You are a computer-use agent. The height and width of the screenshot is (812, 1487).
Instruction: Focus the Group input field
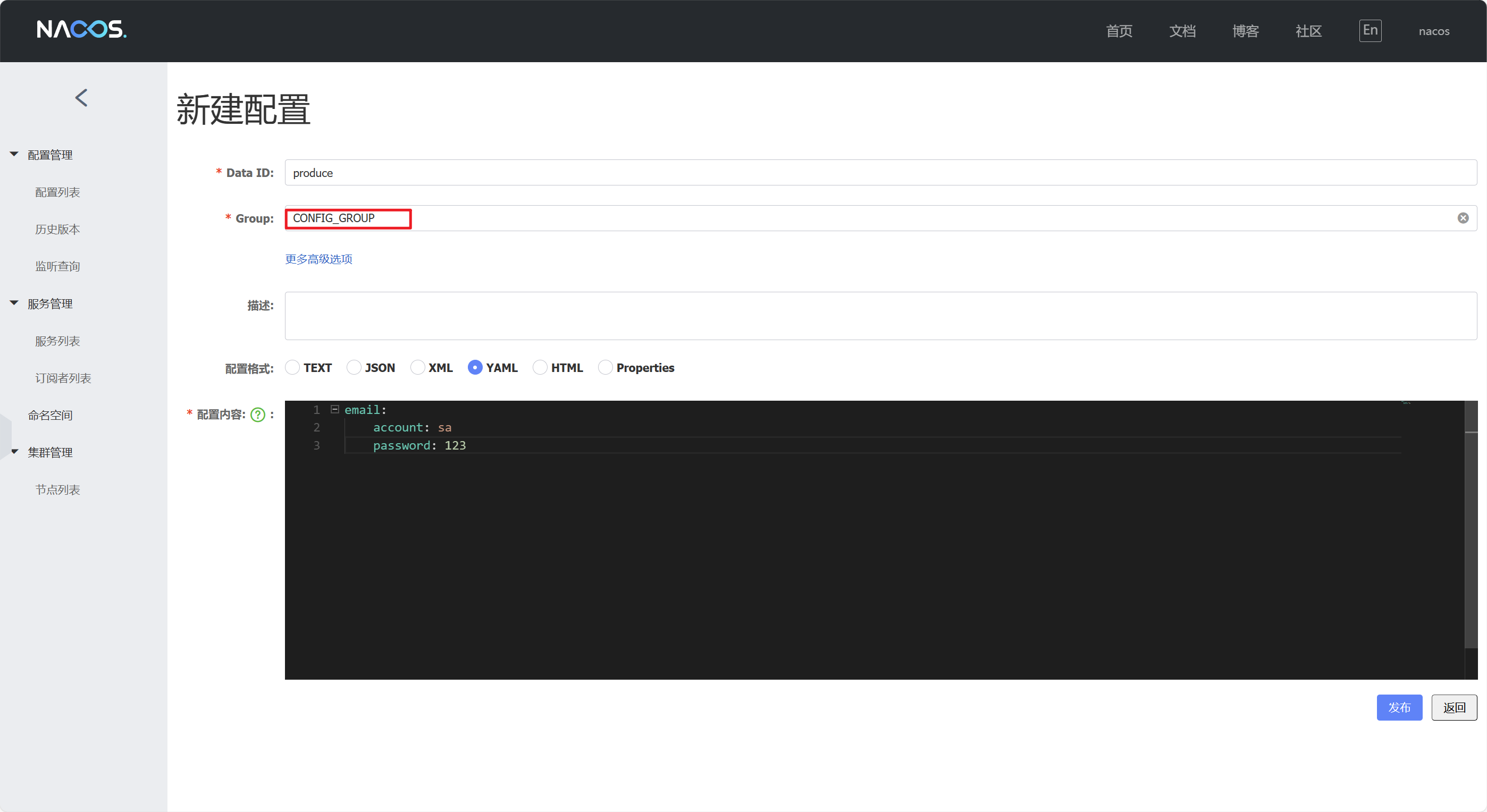[x=881, y=218]
